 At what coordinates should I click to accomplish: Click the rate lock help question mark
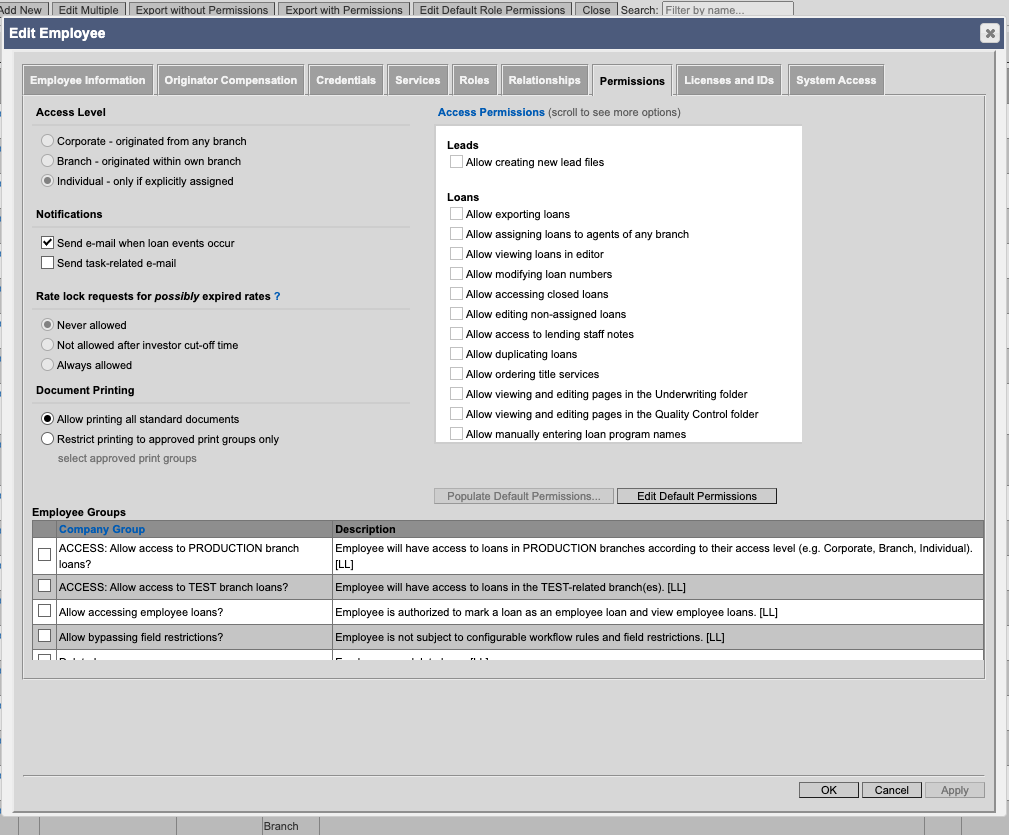(277, 297)
